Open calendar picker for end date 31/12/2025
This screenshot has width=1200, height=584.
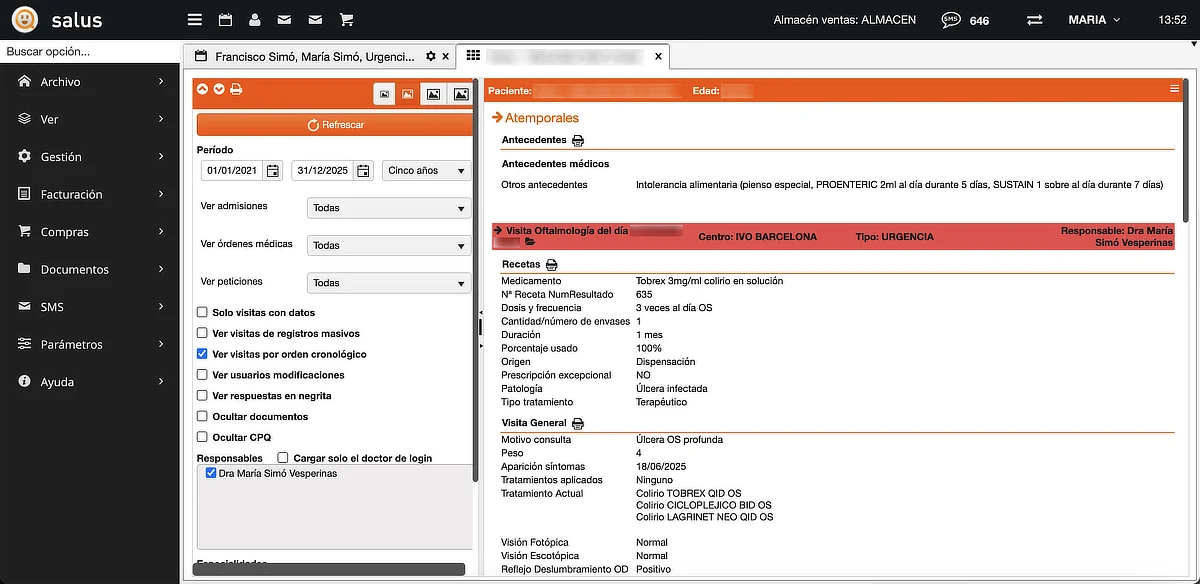[x=364, y=171]
